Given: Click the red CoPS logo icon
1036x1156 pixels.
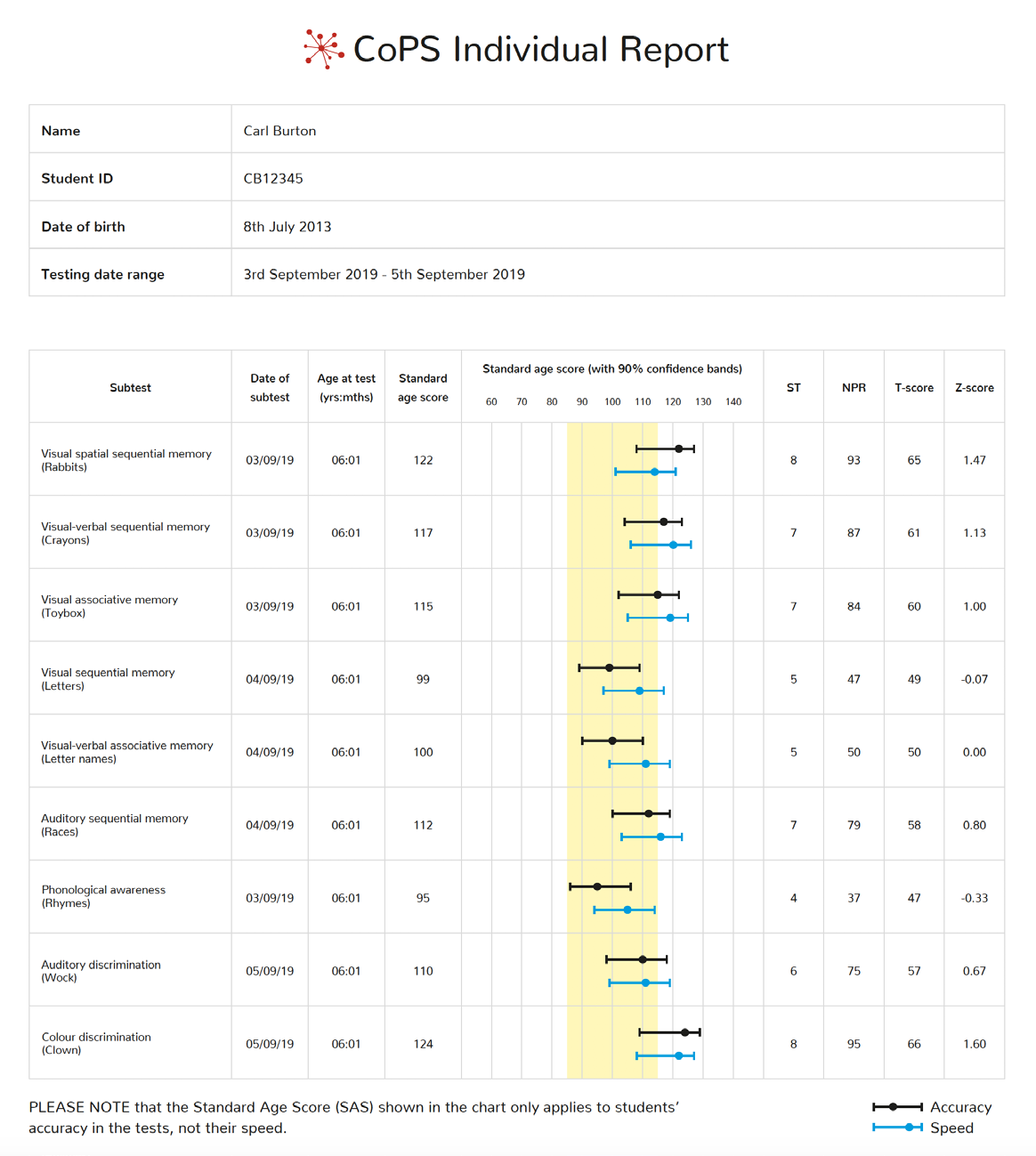Looking at the screenshot, I should click(x=324, y=49).
